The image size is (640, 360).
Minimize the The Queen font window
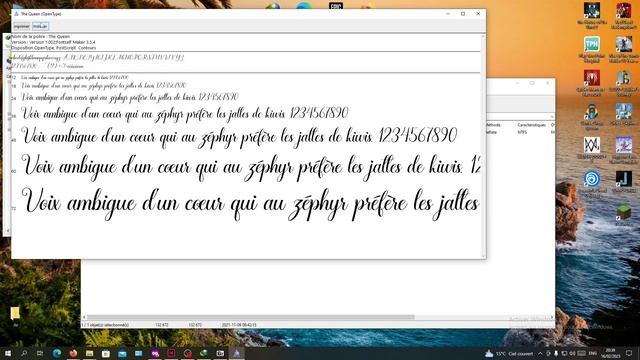click(448, 13)
